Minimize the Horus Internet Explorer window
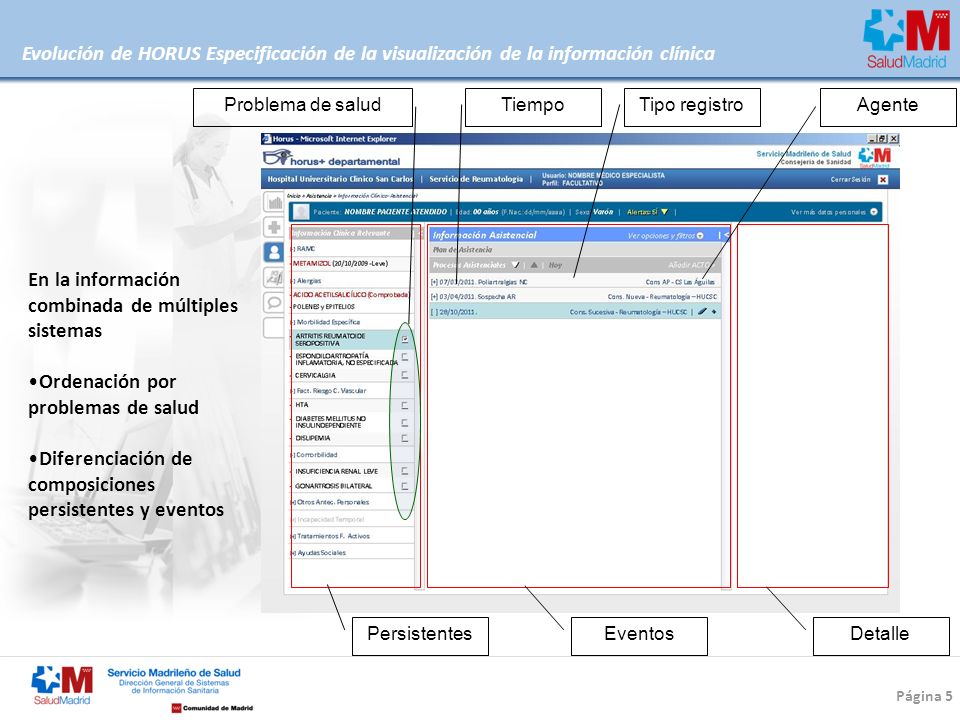 [872, 139]
